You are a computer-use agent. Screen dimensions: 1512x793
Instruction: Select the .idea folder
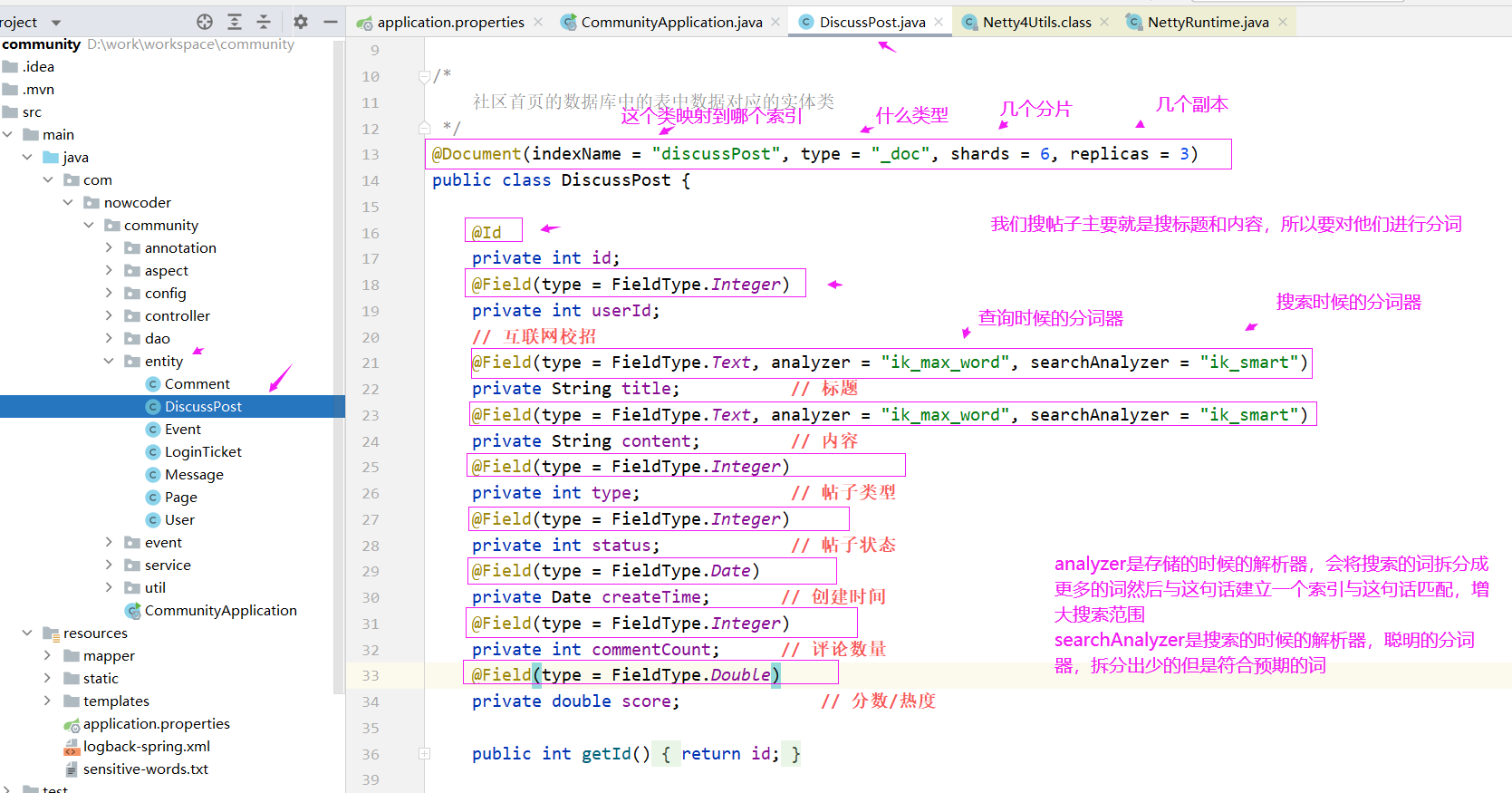tap(28, 66)
